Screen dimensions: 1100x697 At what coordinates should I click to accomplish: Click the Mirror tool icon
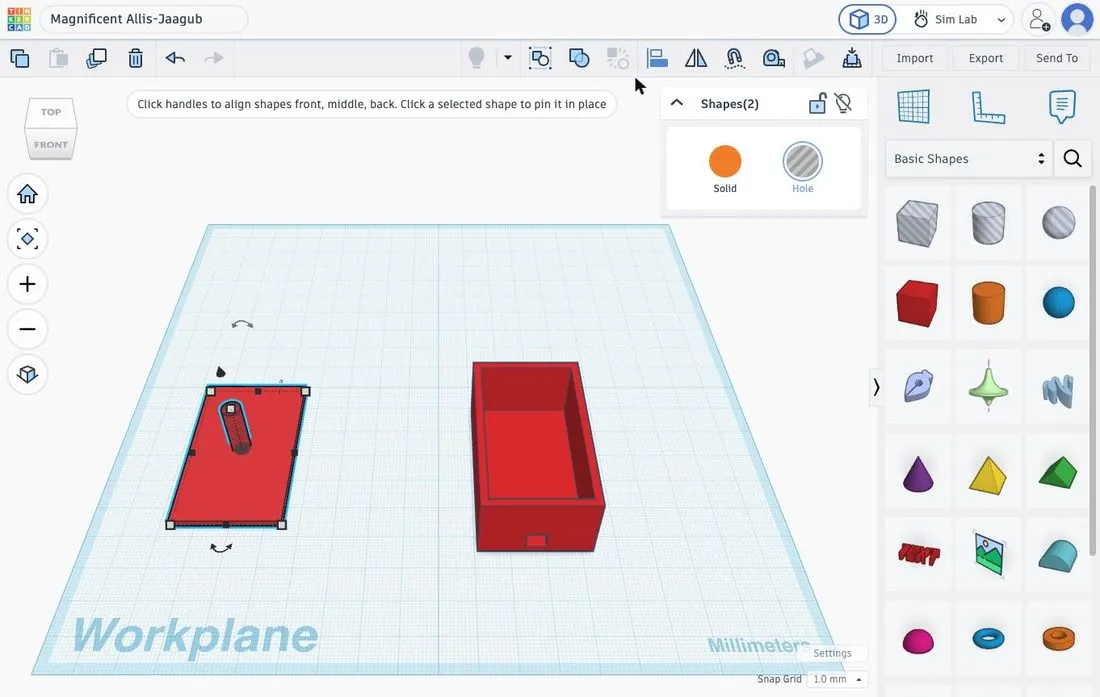coord(696,58)
